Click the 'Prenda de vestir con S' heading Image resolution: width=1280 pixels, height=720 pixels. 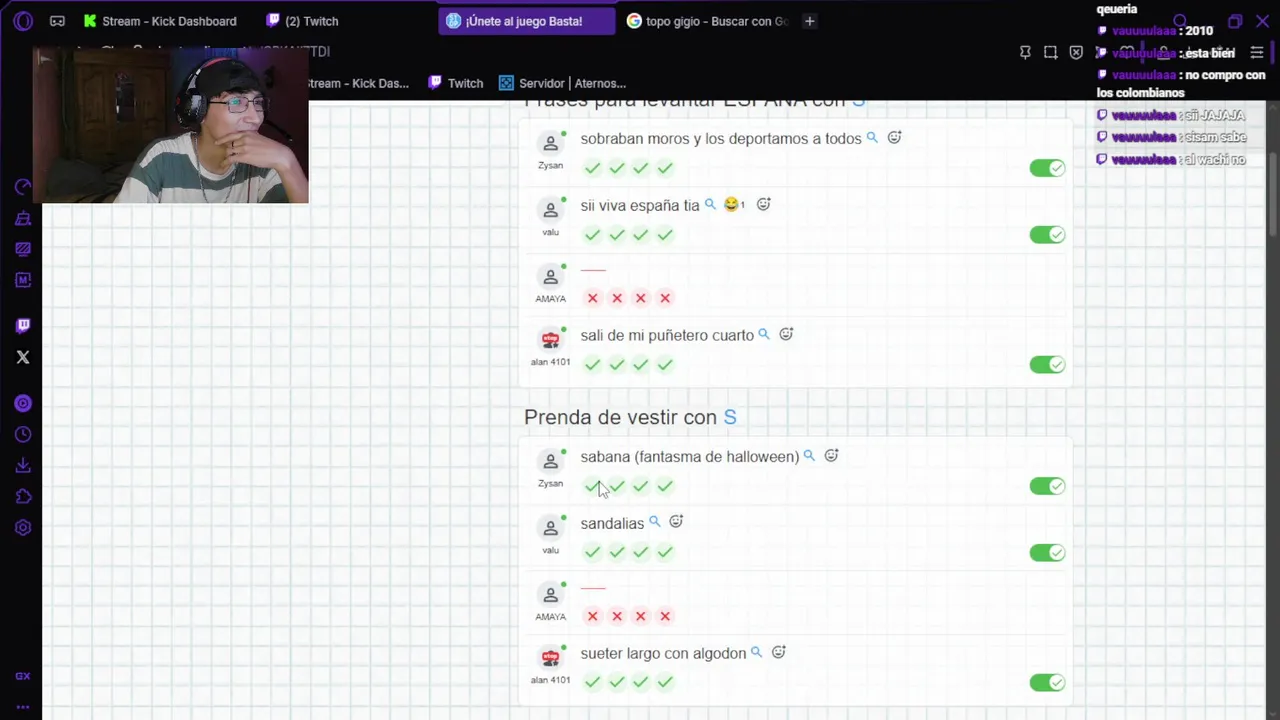pos(630,417)
